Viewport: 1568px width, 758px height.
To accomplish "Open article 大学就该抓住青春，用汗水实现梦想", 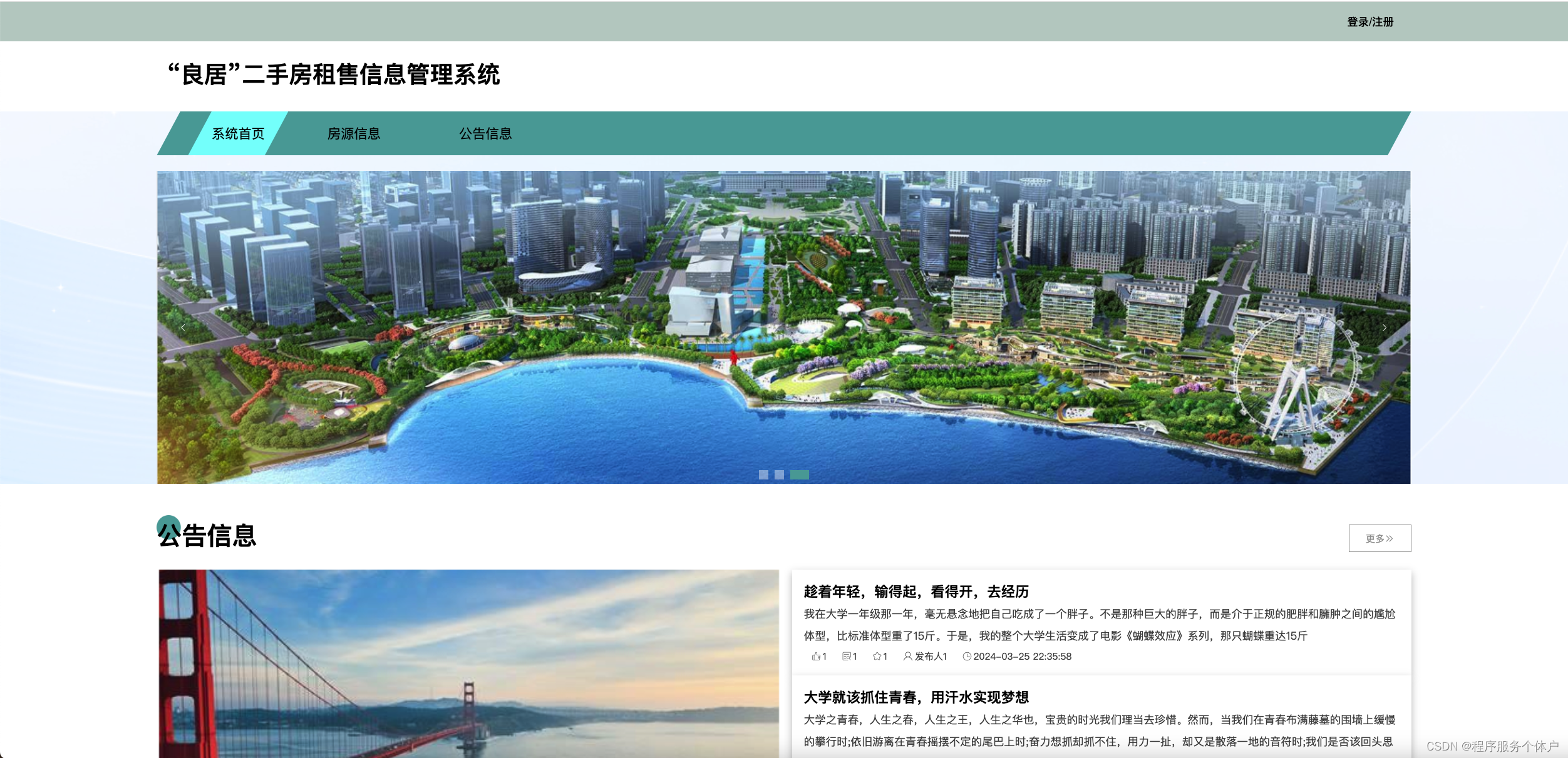I will tap(916, 697).
